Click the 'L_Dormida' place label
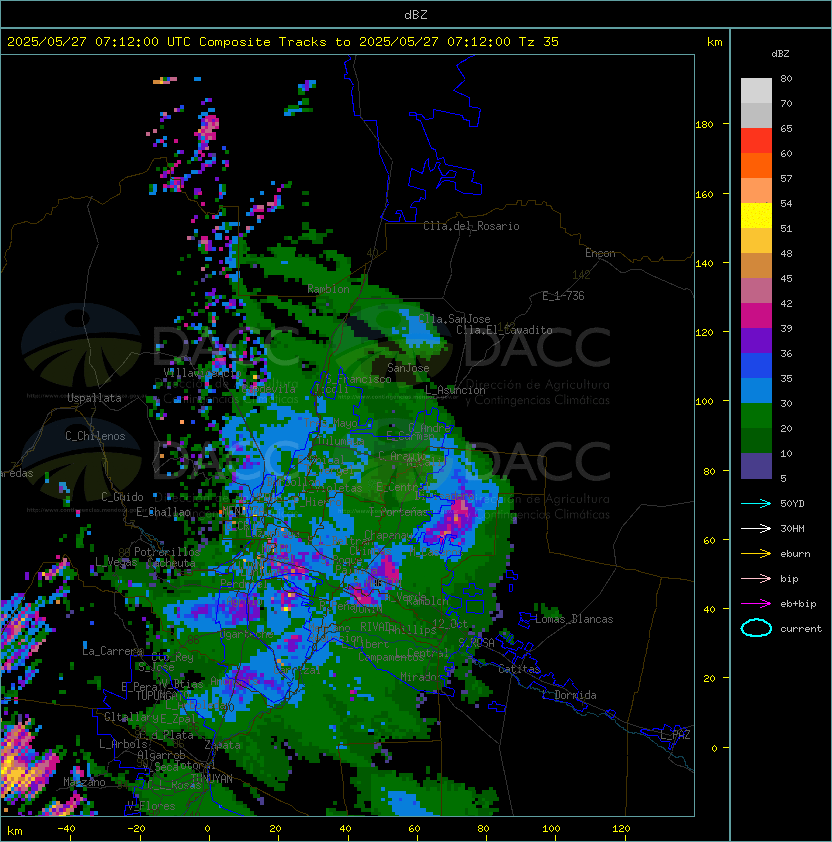 click(x=569, y=695)
